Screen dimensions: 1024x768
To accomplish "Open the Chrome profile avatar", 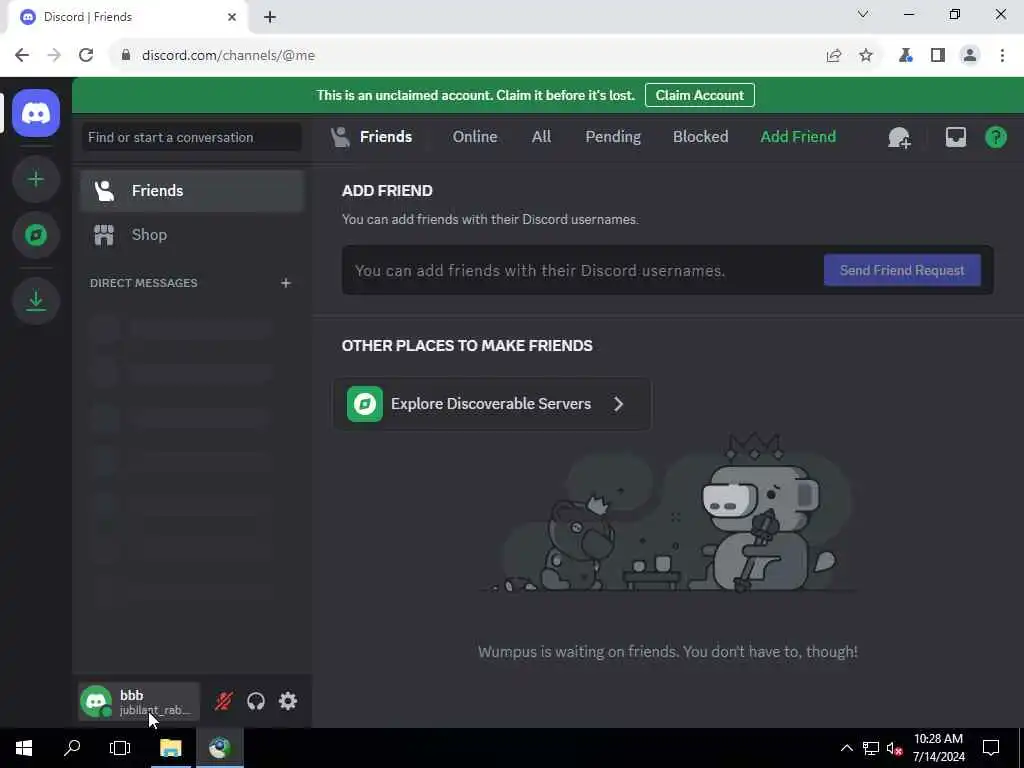I will [x=970, y=56].
